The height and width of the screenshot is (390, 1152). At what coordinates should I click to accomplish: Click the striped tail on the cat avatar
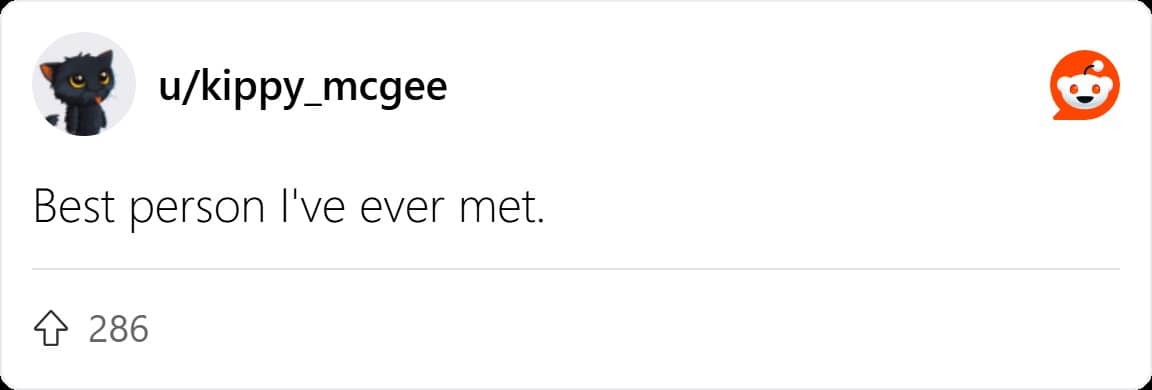point(53,119)
